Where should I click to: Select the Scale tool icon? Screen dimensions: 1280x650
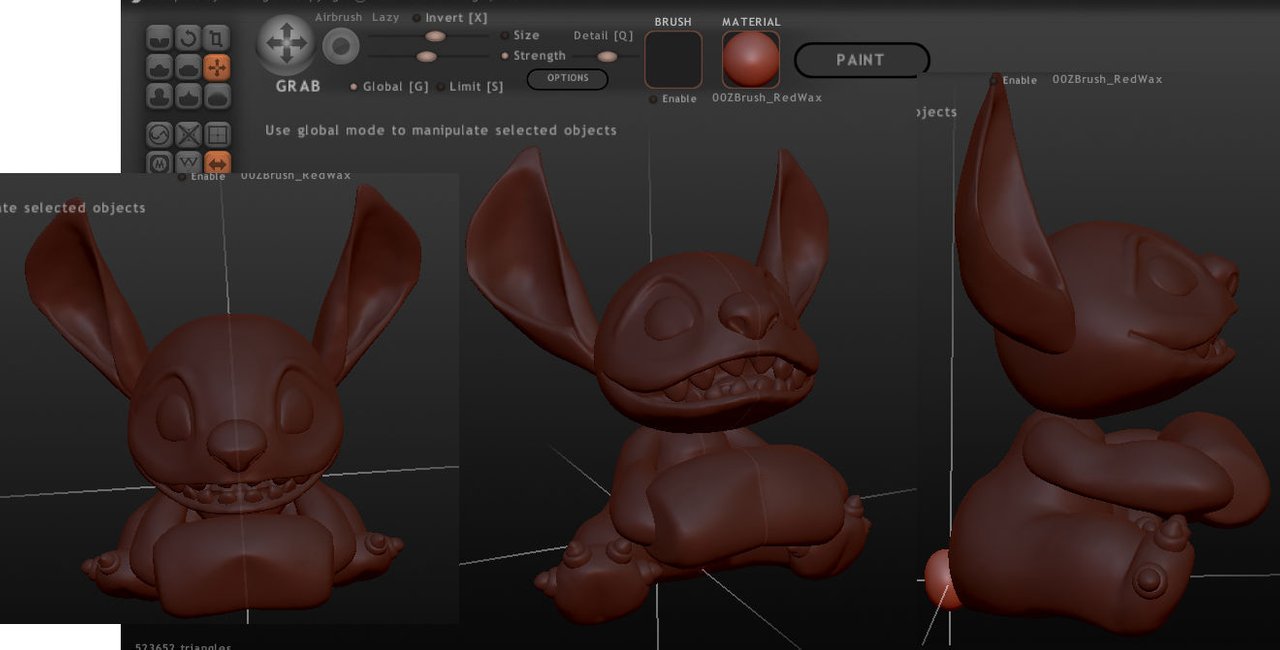(217, 38)
